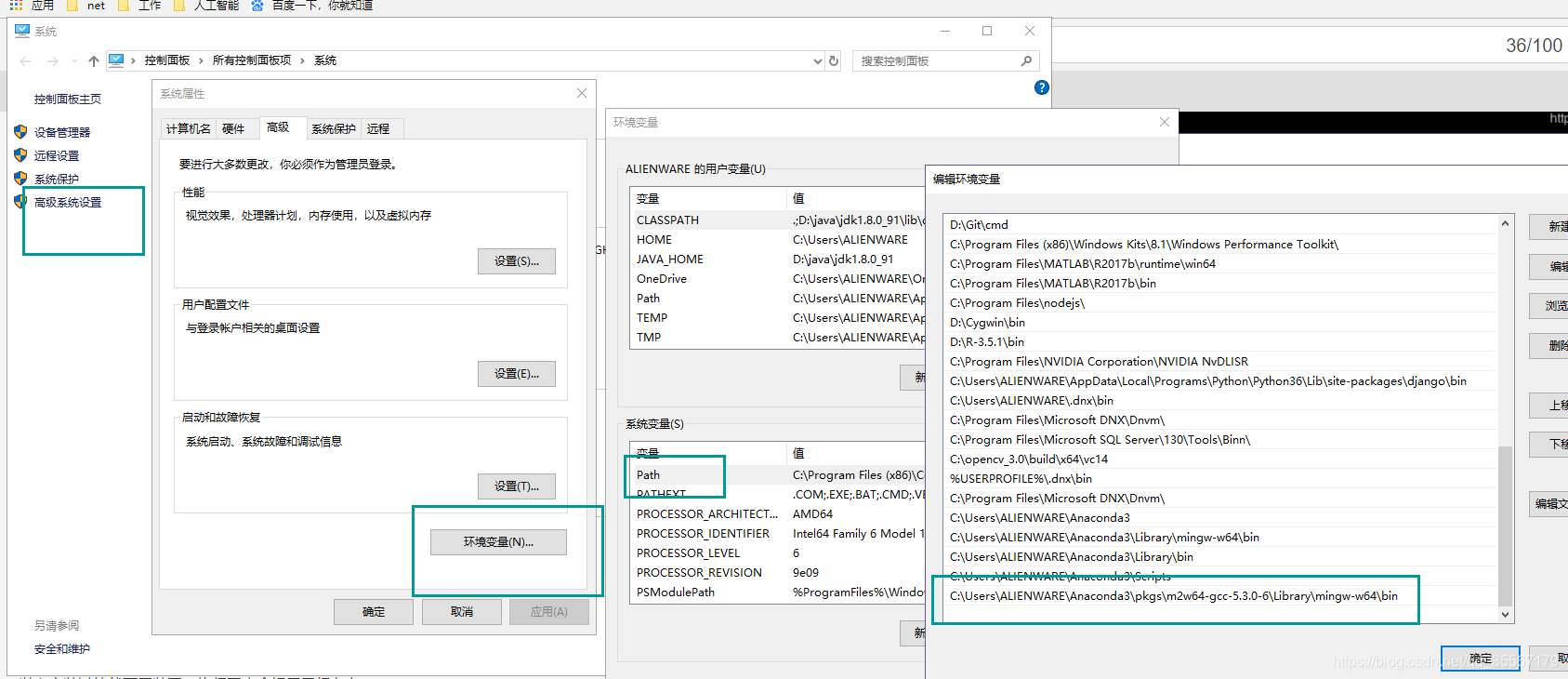This screenshot has width=1568, height=679.
Task: Click the blue help question icon
Action: [1042, 87]
